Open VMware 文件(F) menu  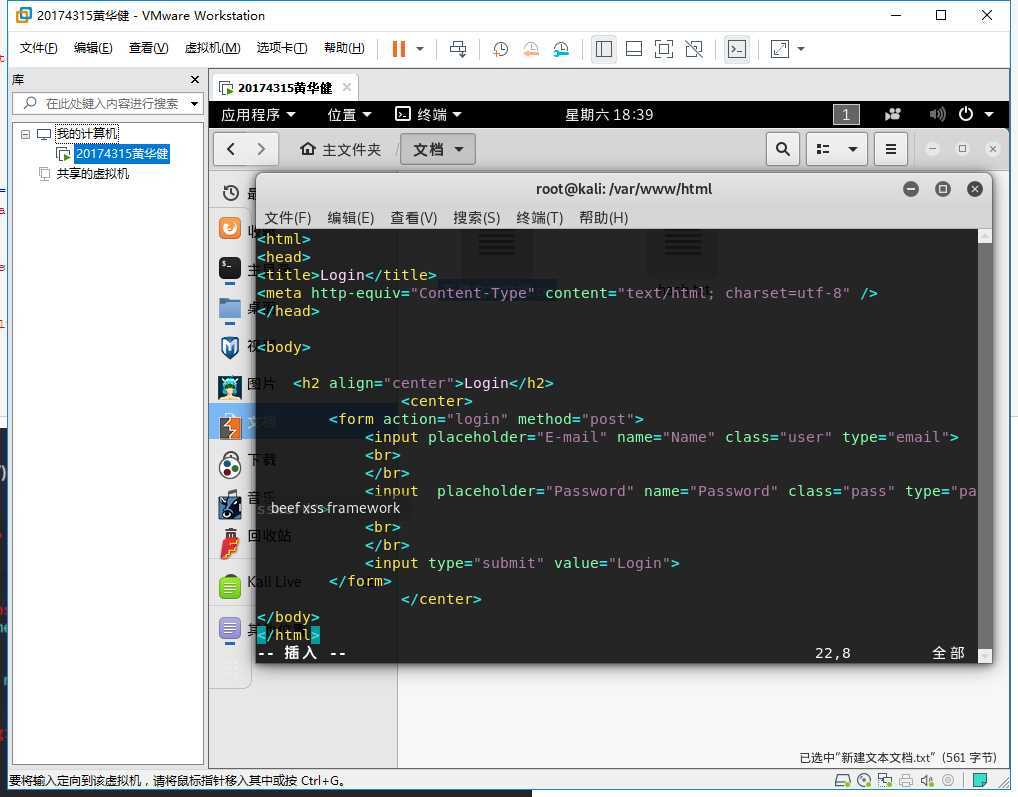[x=38, y=48]
